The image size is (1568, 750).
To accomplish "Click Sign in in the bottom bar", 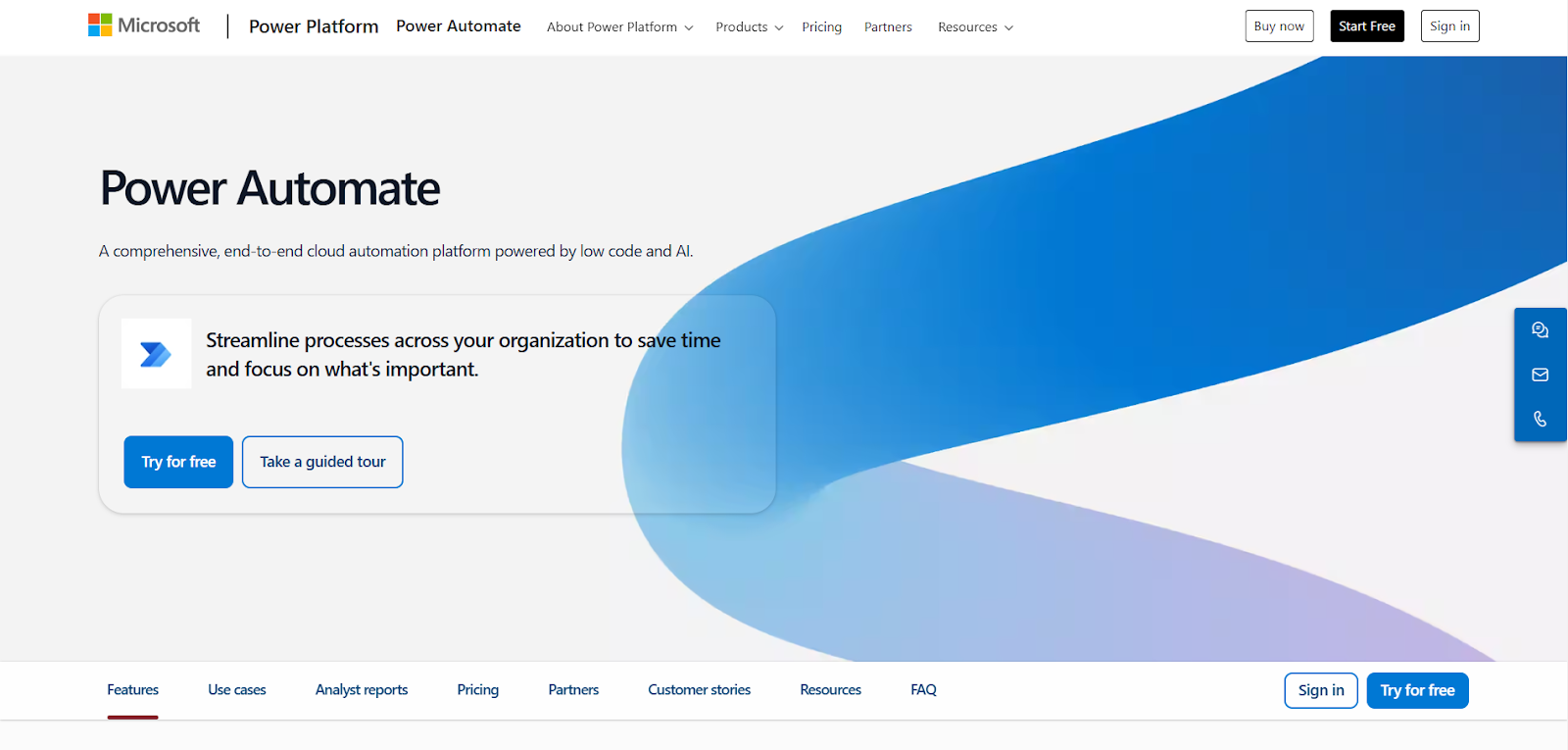I will (1321, 690).
